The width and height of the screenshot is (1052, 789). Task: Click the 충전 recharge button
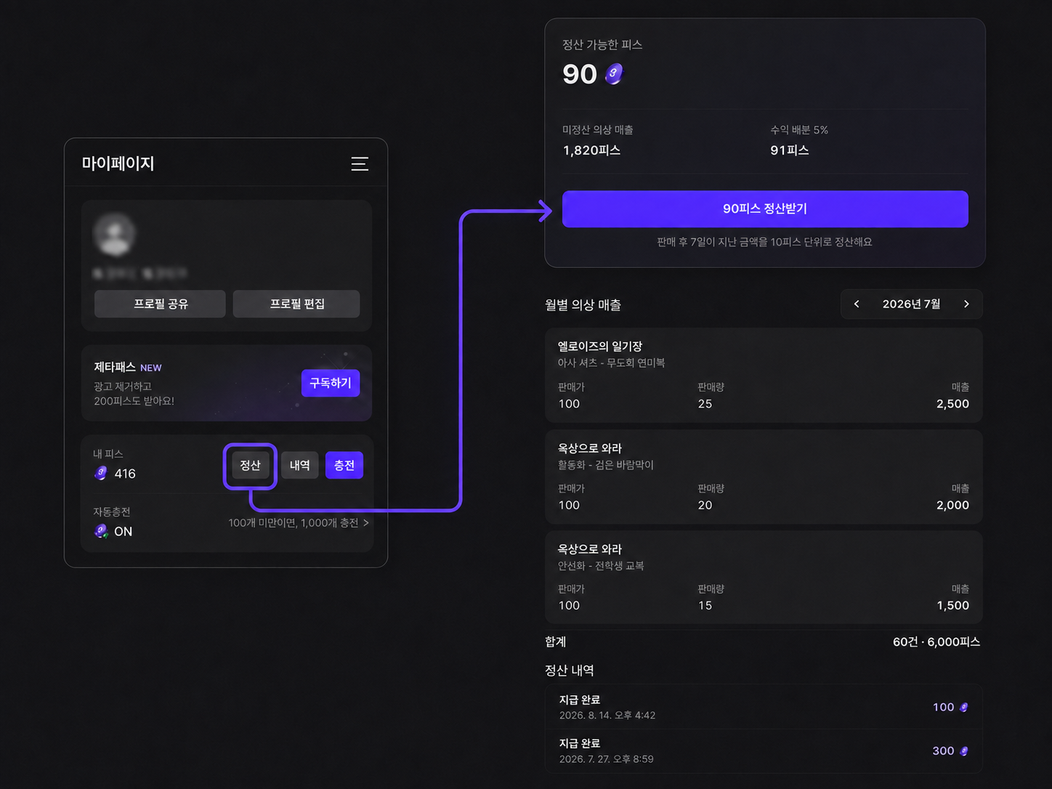344,466
